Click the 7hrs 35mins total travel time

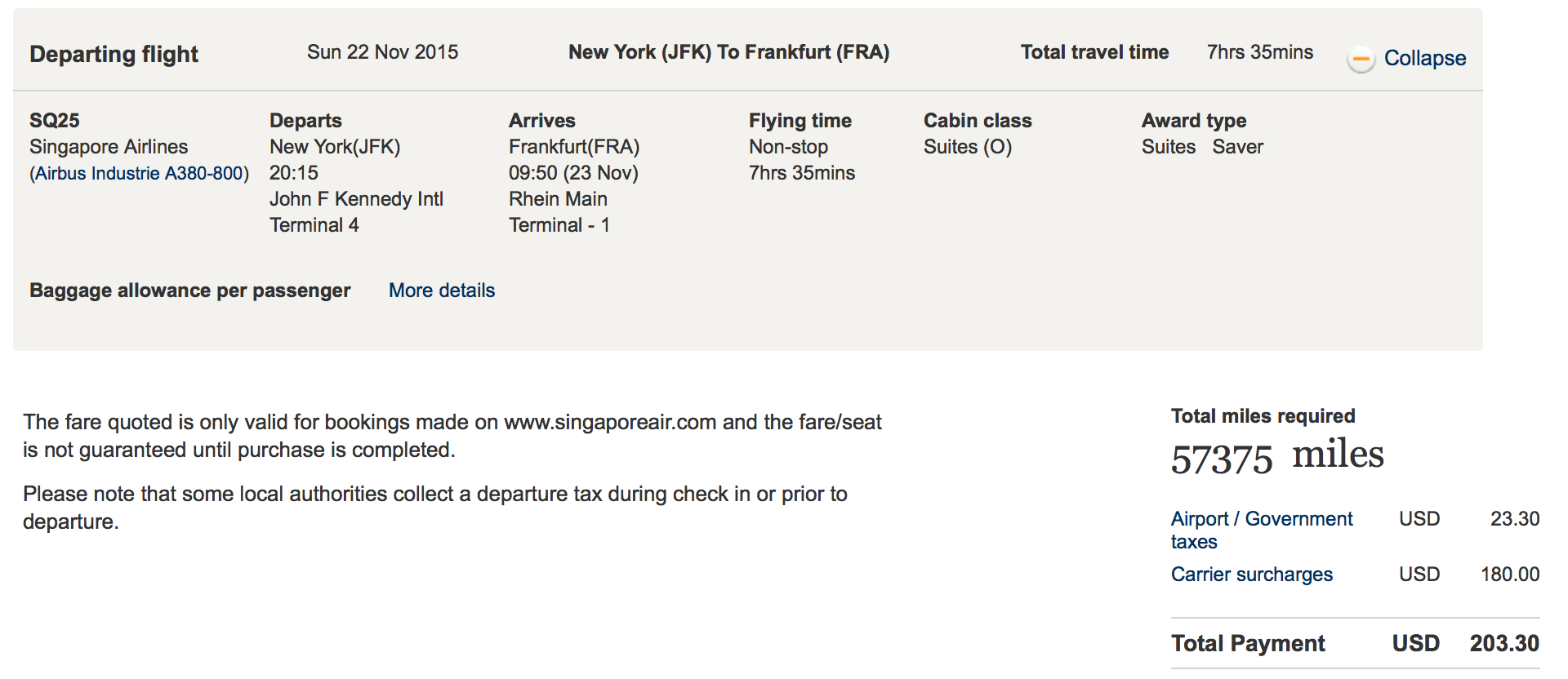pos(1260,52)
